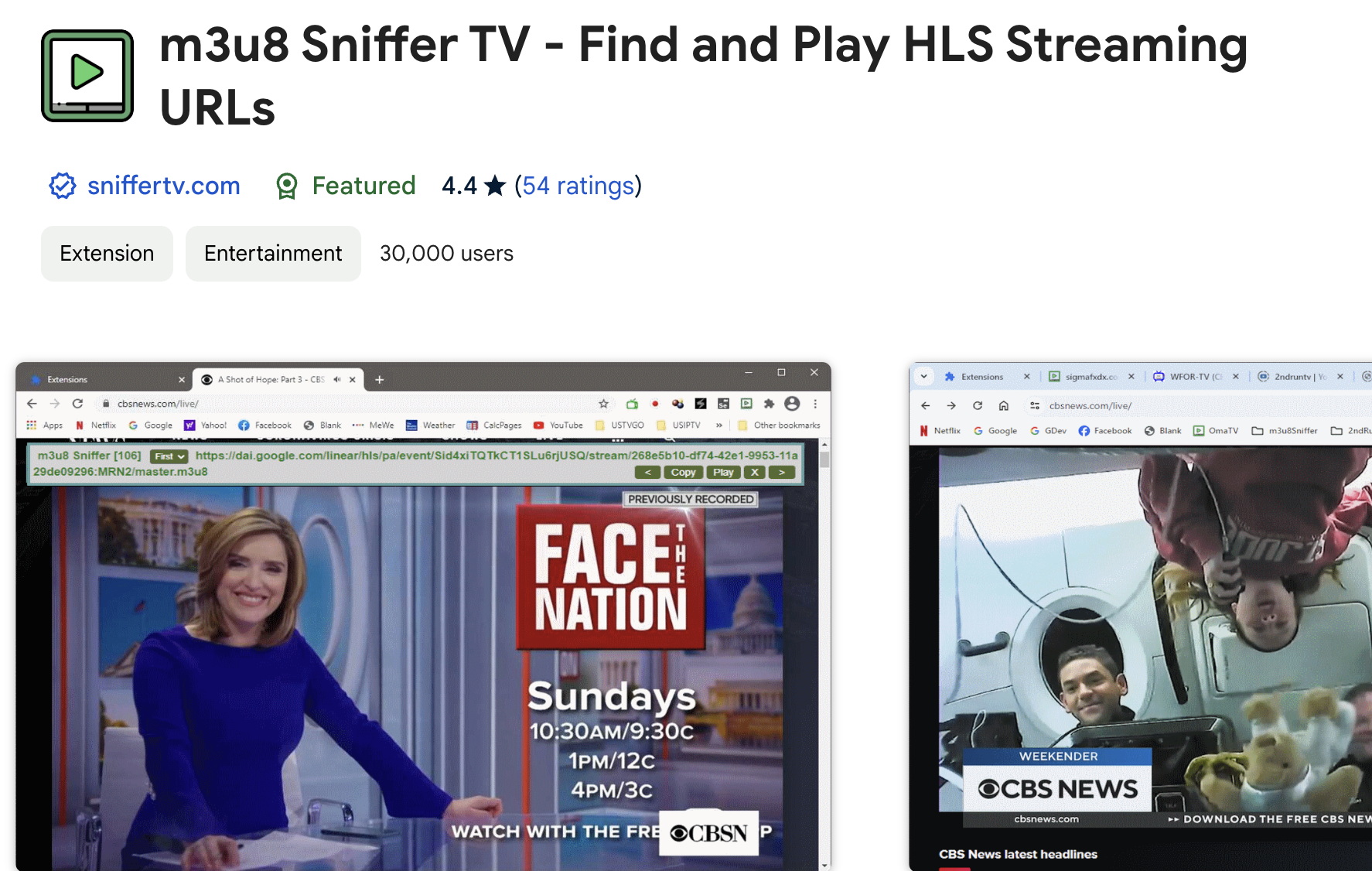
Task: Select the Entertainment category chip
Action: pos(273,254)
